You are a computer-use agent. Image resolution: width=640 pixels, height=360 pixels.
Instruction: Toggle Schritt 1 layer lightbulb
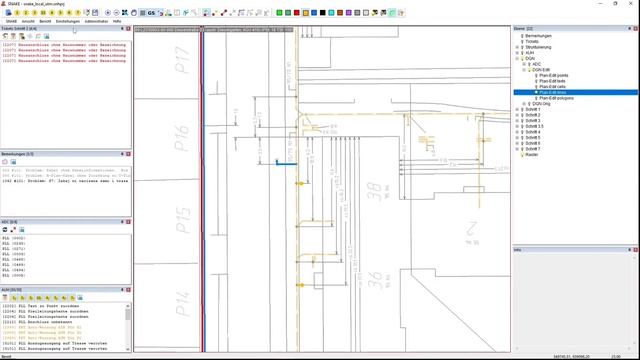coord(522,109)
